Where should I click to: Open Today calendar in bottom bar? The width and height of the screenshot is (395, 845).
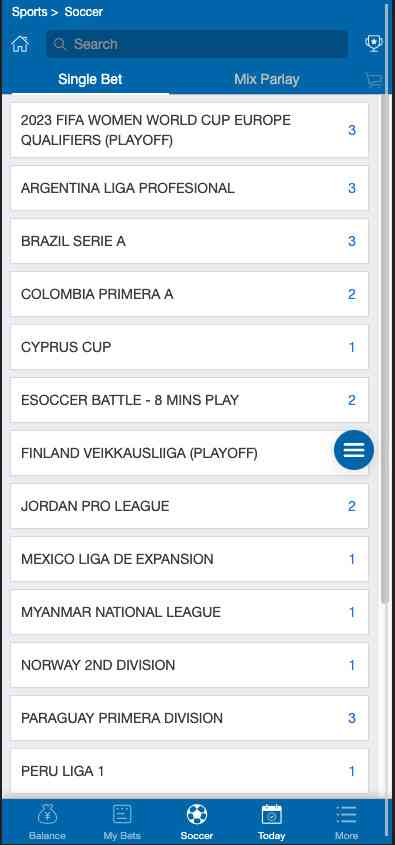click(271, 822)
